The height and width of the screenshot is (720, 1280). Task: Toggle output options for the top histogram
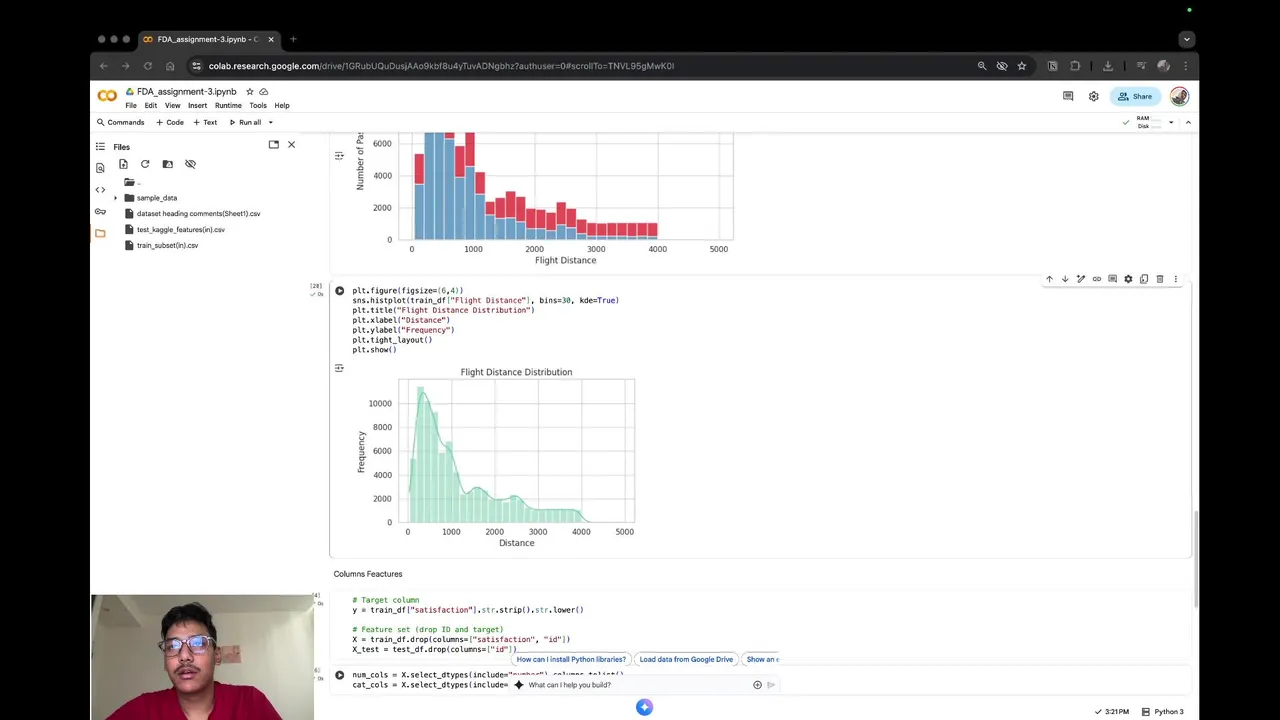point(339,155)
